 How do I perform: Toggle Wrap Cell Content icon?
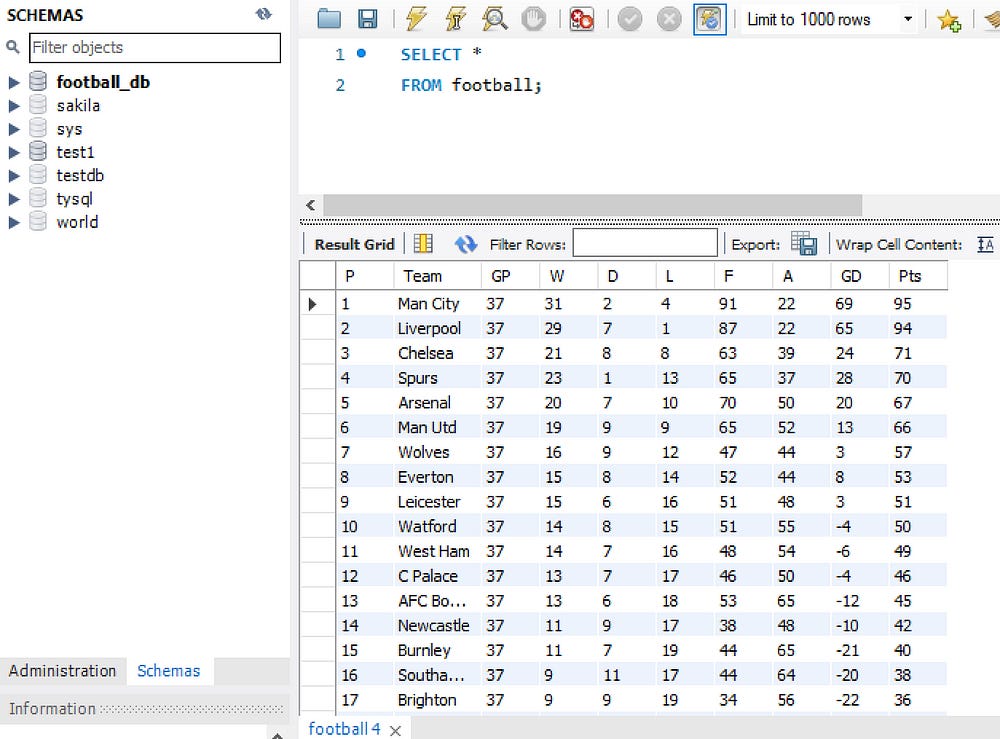tap(986, 244)
